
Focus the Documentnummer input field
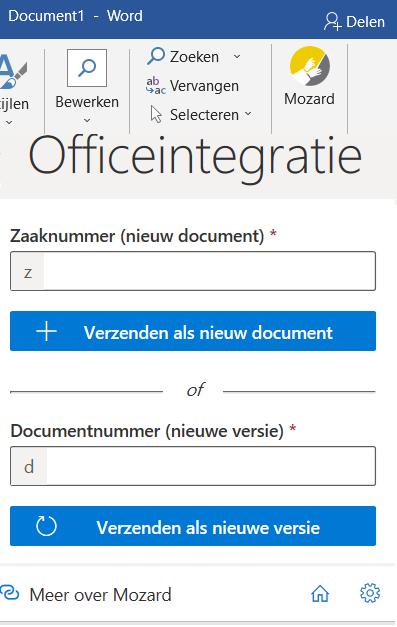(x=193, y=466)
